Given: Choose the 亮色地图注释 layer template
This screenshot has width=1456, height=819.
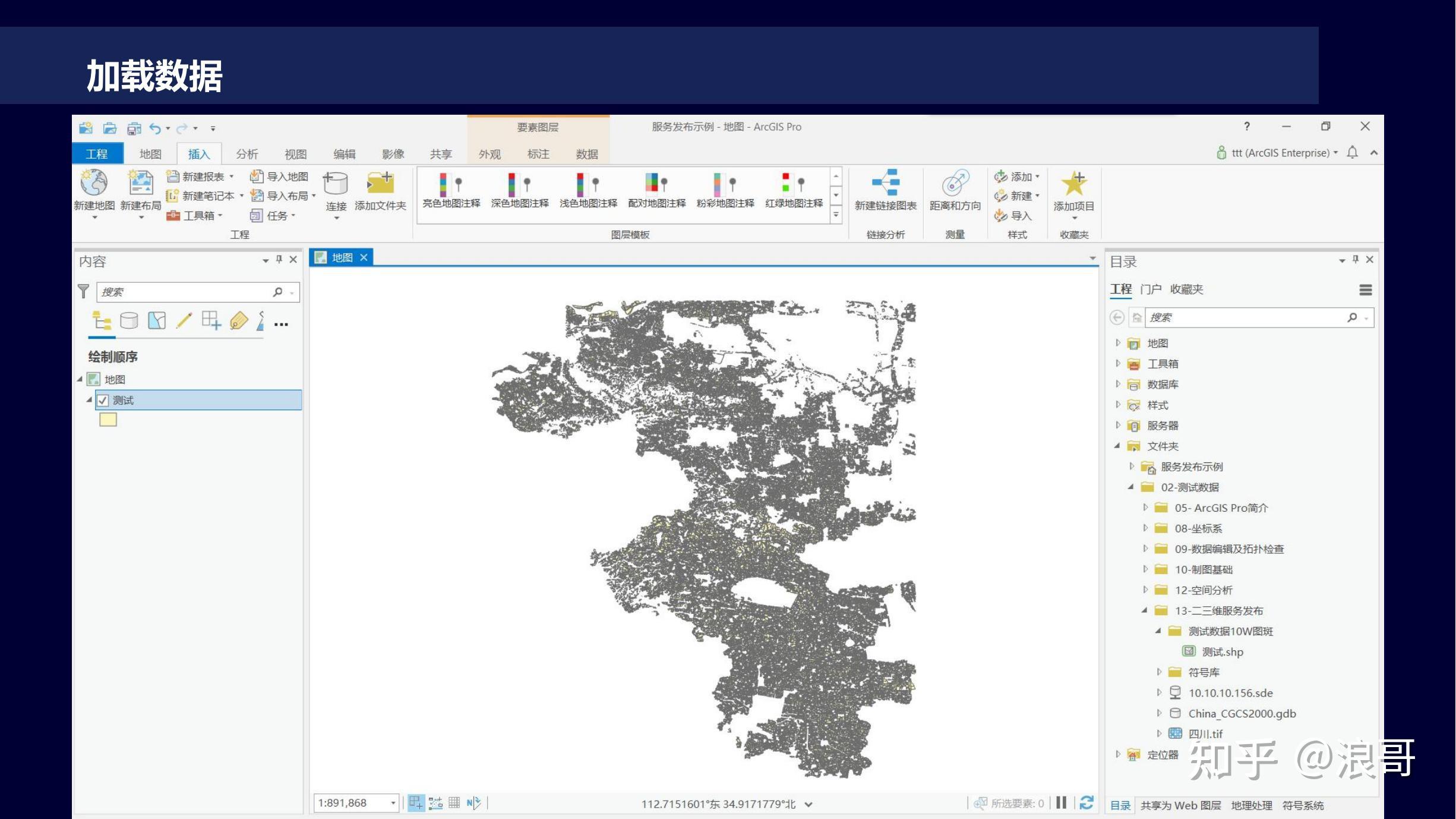Looking at the screenshot, I should coord(451,190).
